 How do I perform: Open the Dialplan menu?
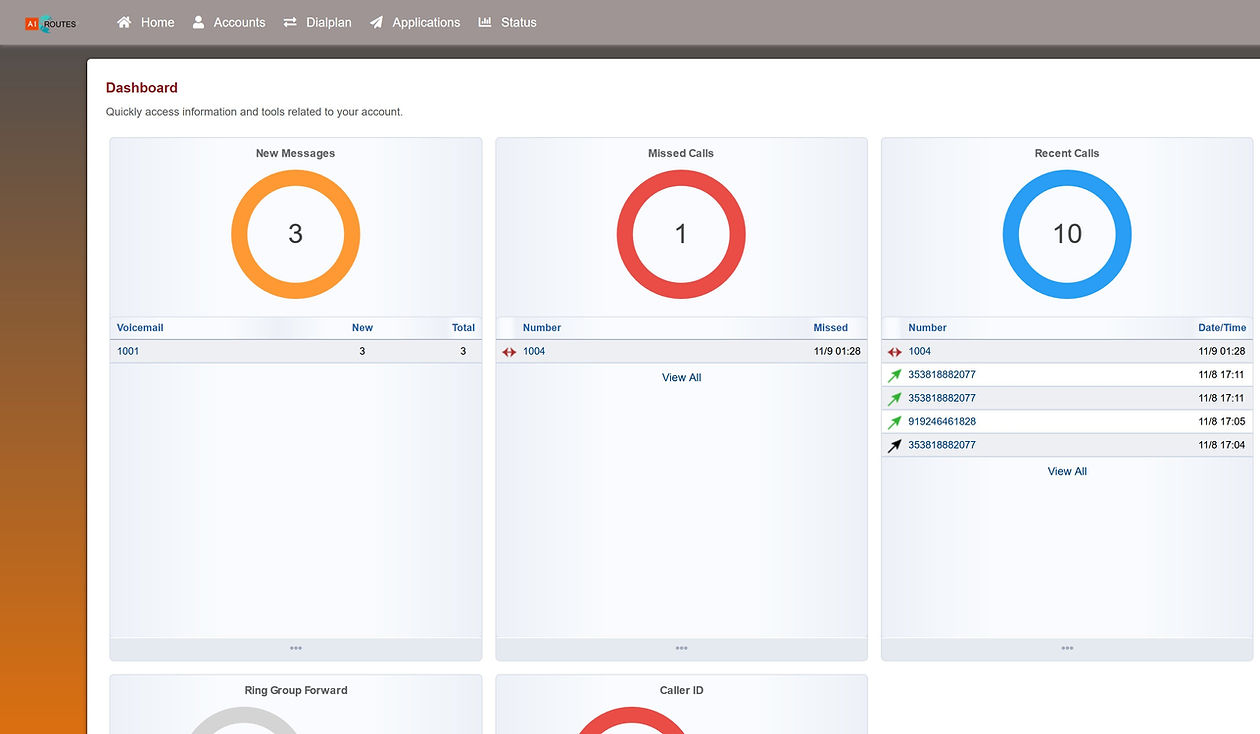click(317, 22)
